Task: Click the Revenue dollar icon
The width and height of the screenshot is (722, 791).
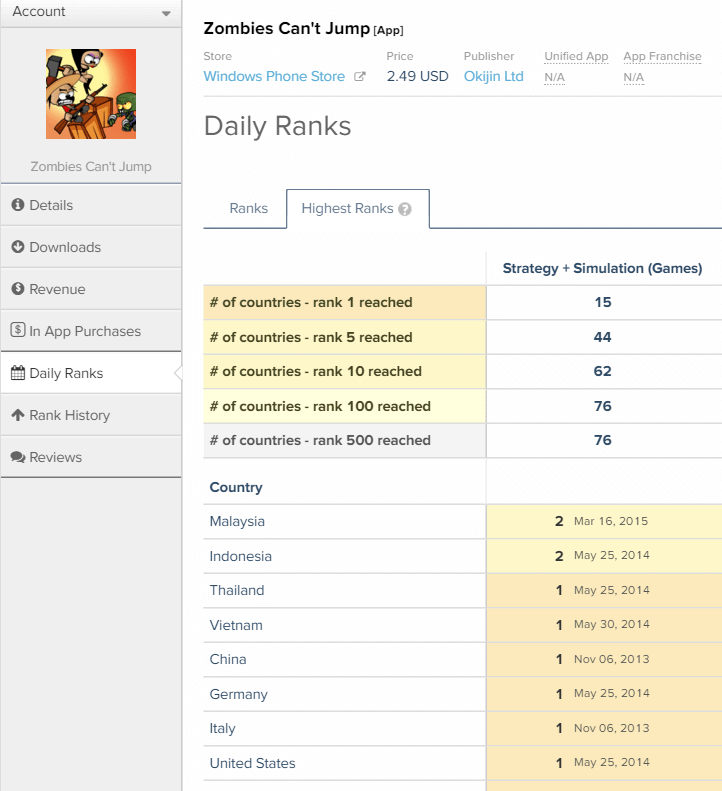Action: point(18,289)
